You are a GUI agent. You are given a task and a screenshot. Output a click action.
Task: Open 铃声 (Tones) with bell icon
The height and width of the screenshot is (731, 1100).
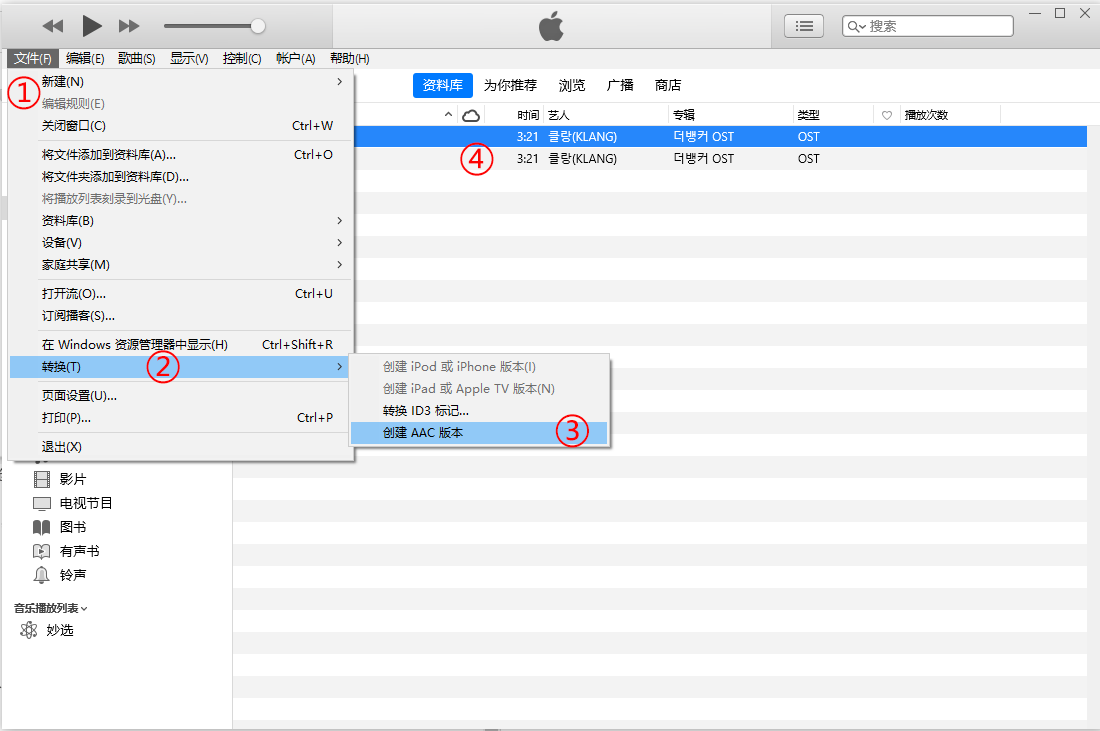42,575
